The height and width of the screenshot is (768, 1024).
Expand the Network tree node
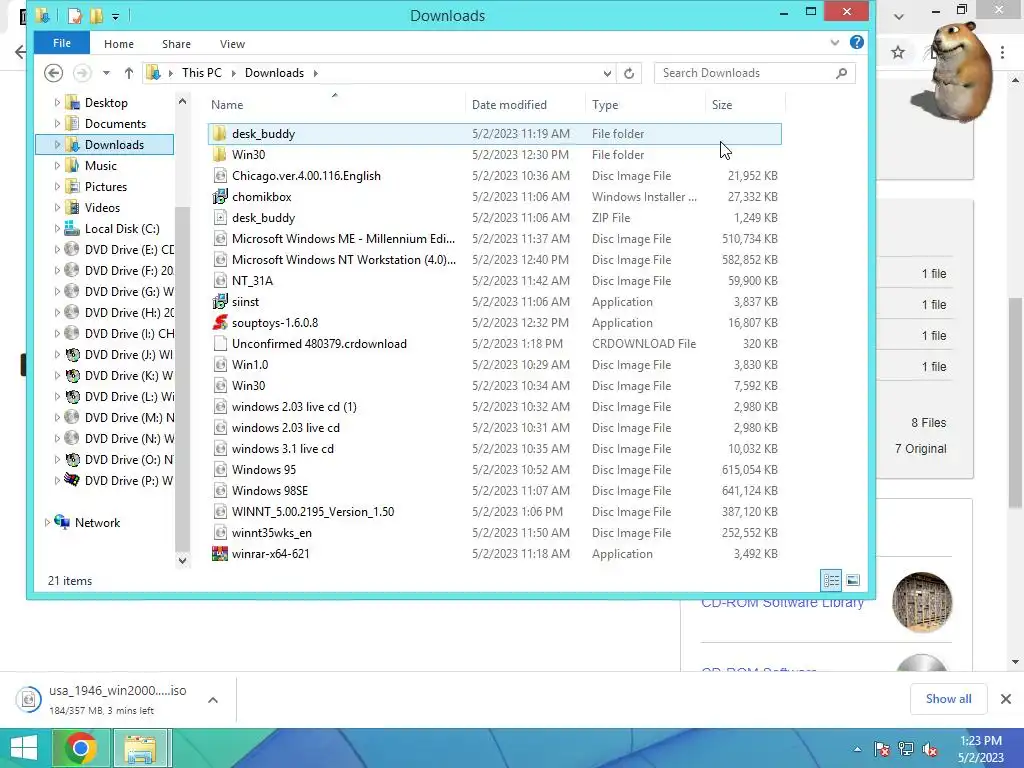click(x=47, y=522)
